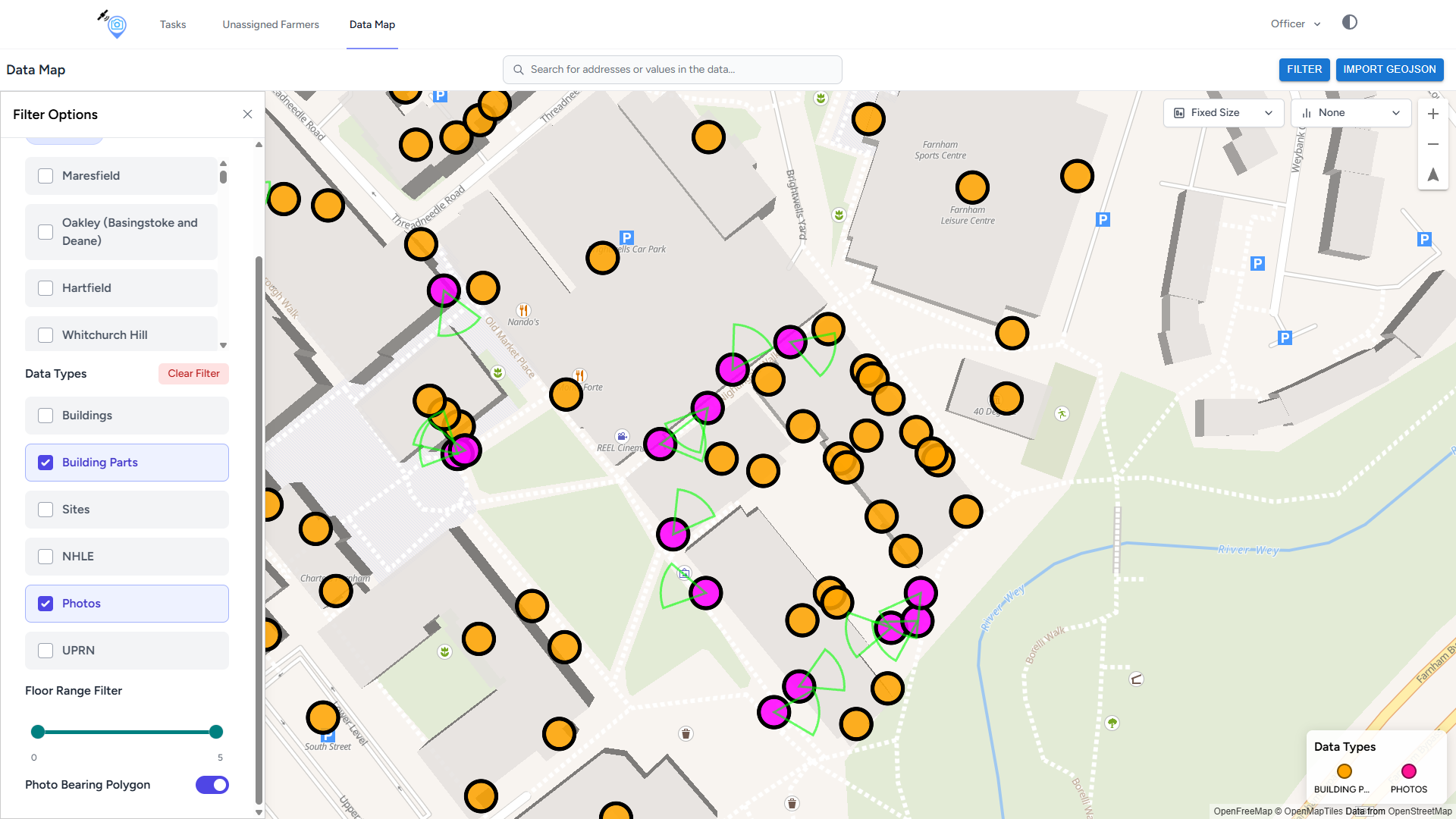Open the None chart dropdown
Viewport: 1456px width, 819px height.
1350,113
